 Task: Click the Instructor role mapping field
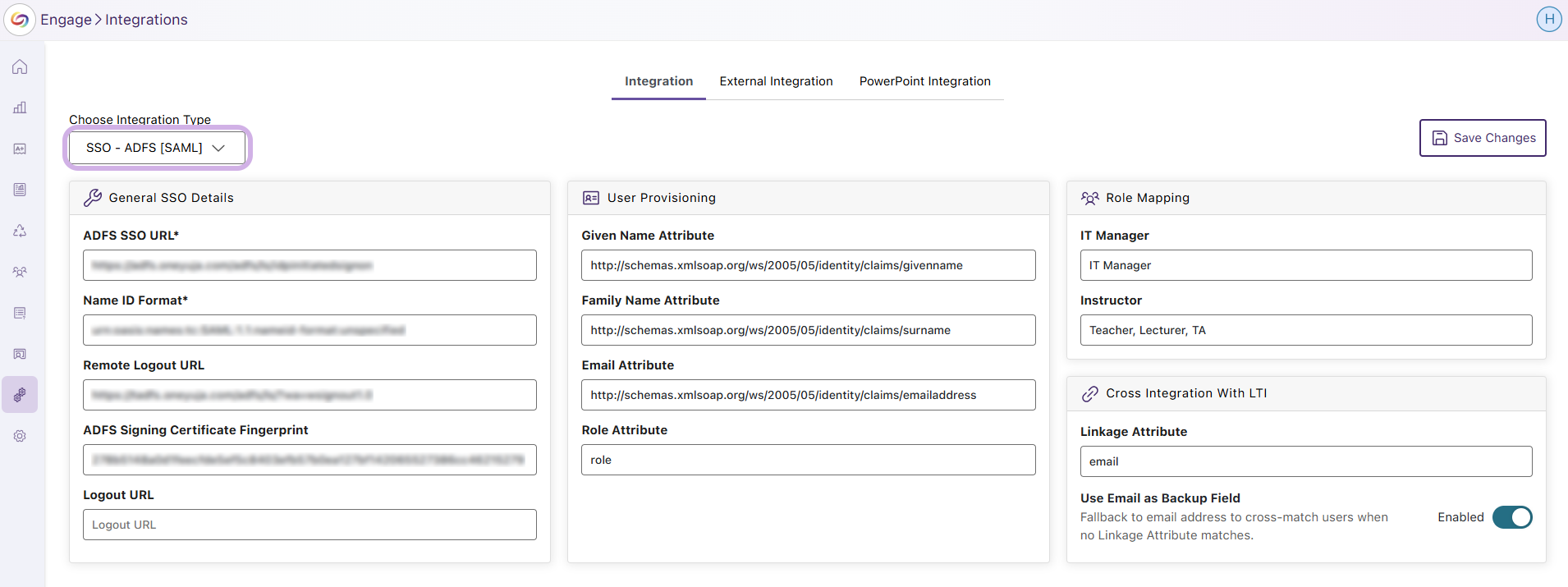(x=1306, y=330)
